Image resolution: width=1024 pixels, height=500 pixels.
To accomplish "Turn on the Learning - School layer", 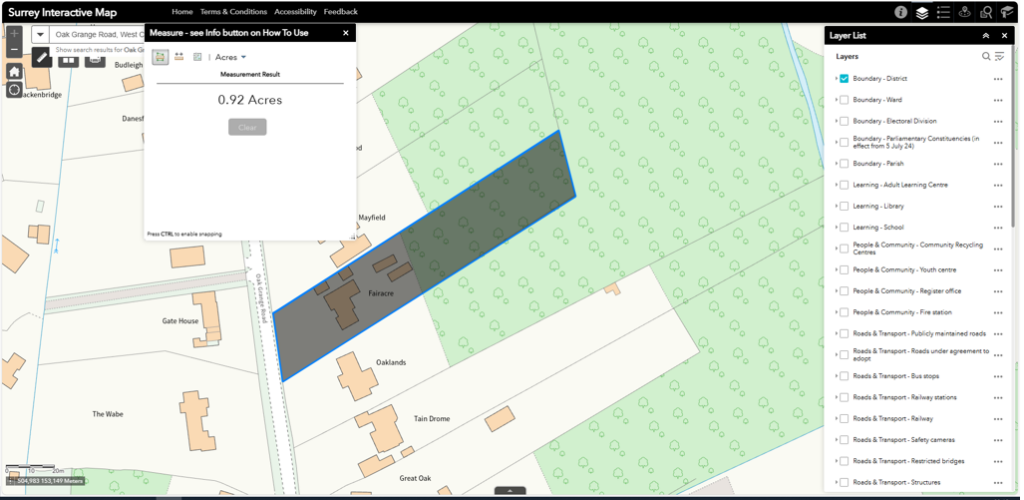I will coord(845,227).
